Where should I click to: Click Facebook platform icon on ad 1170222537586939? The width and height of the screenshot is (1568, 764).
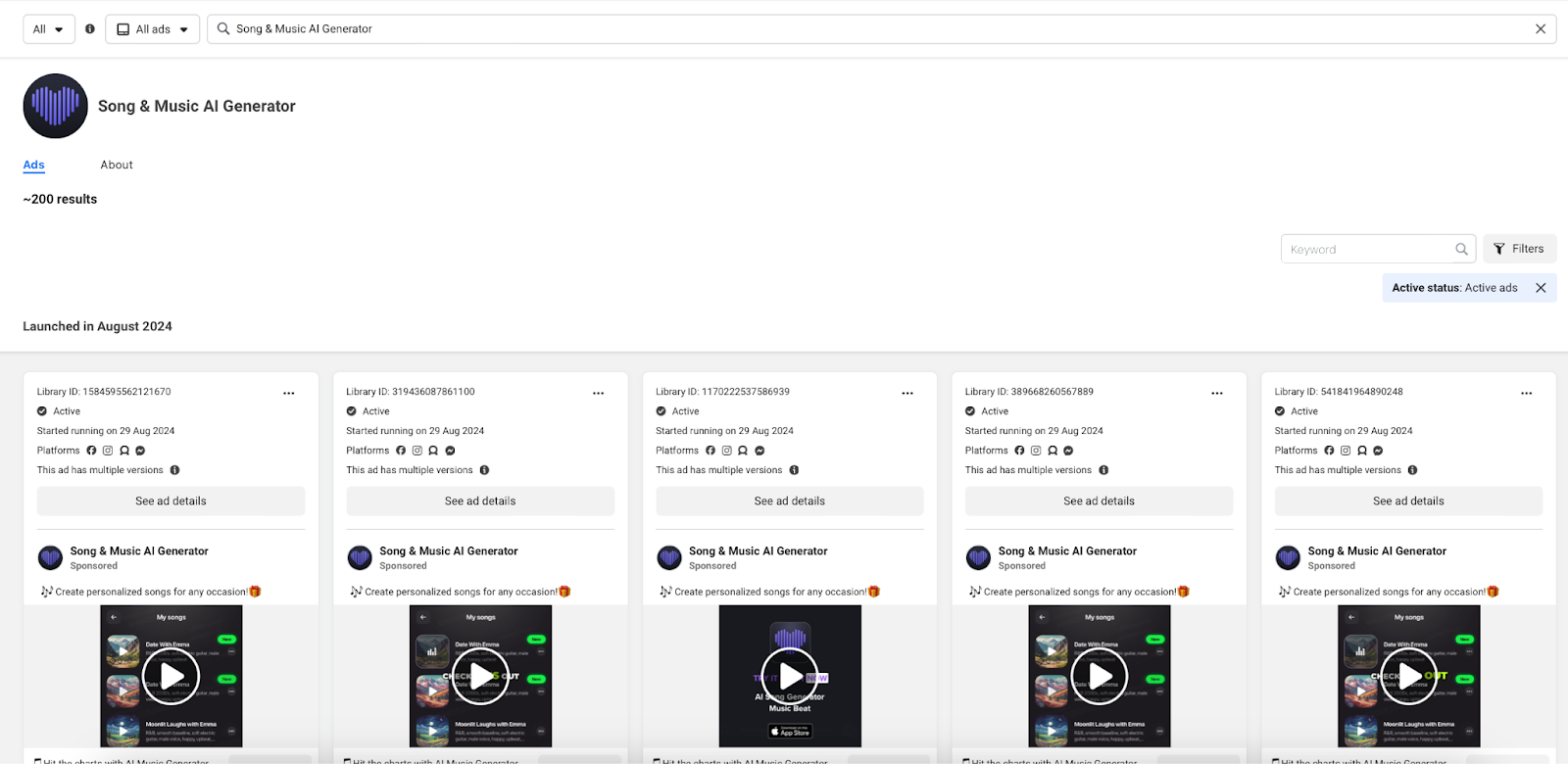pos(710,451)
